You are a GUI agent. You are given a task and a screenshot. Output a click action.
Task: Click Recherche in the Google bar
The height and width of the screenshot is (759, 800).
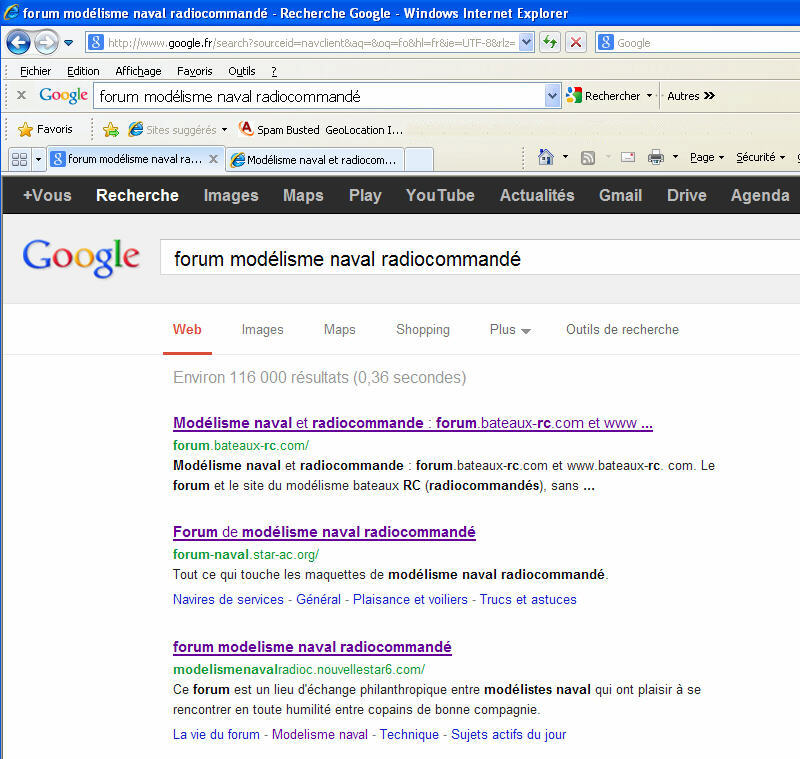(137, 195)
